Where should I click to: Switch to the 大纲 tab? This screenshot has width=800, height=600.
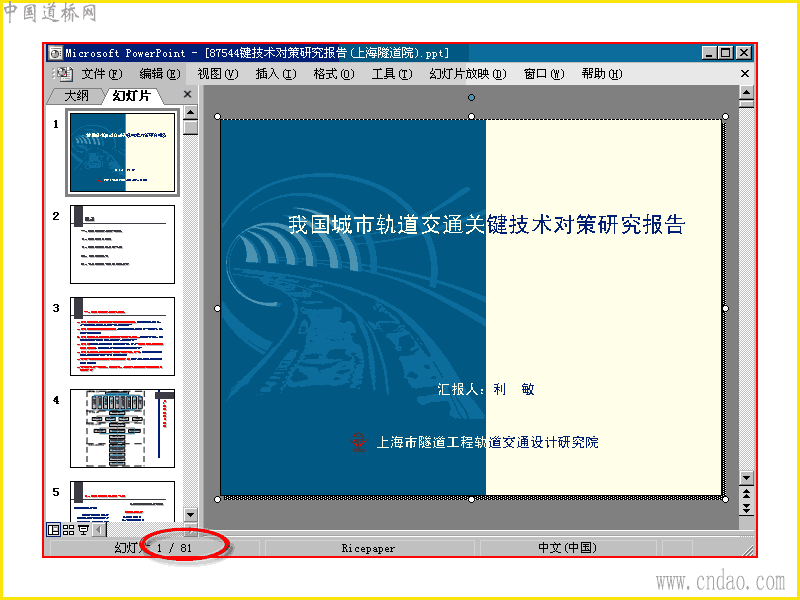pos(76,96)
